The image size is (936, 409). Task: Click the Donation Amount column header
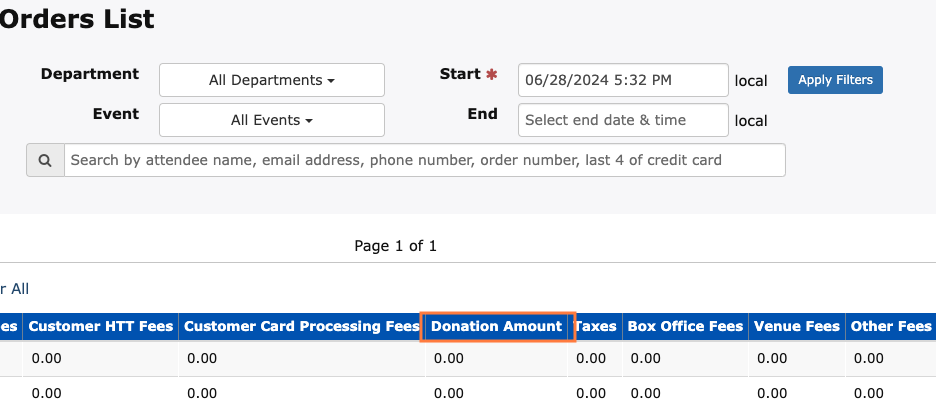tap(497, 326)
